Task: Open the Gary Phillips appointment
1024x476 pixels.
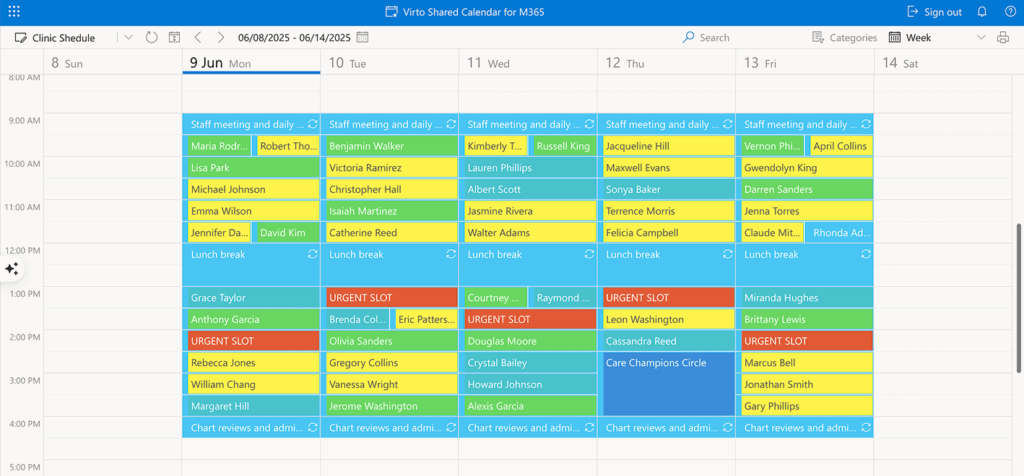Action: click(807, 406)
